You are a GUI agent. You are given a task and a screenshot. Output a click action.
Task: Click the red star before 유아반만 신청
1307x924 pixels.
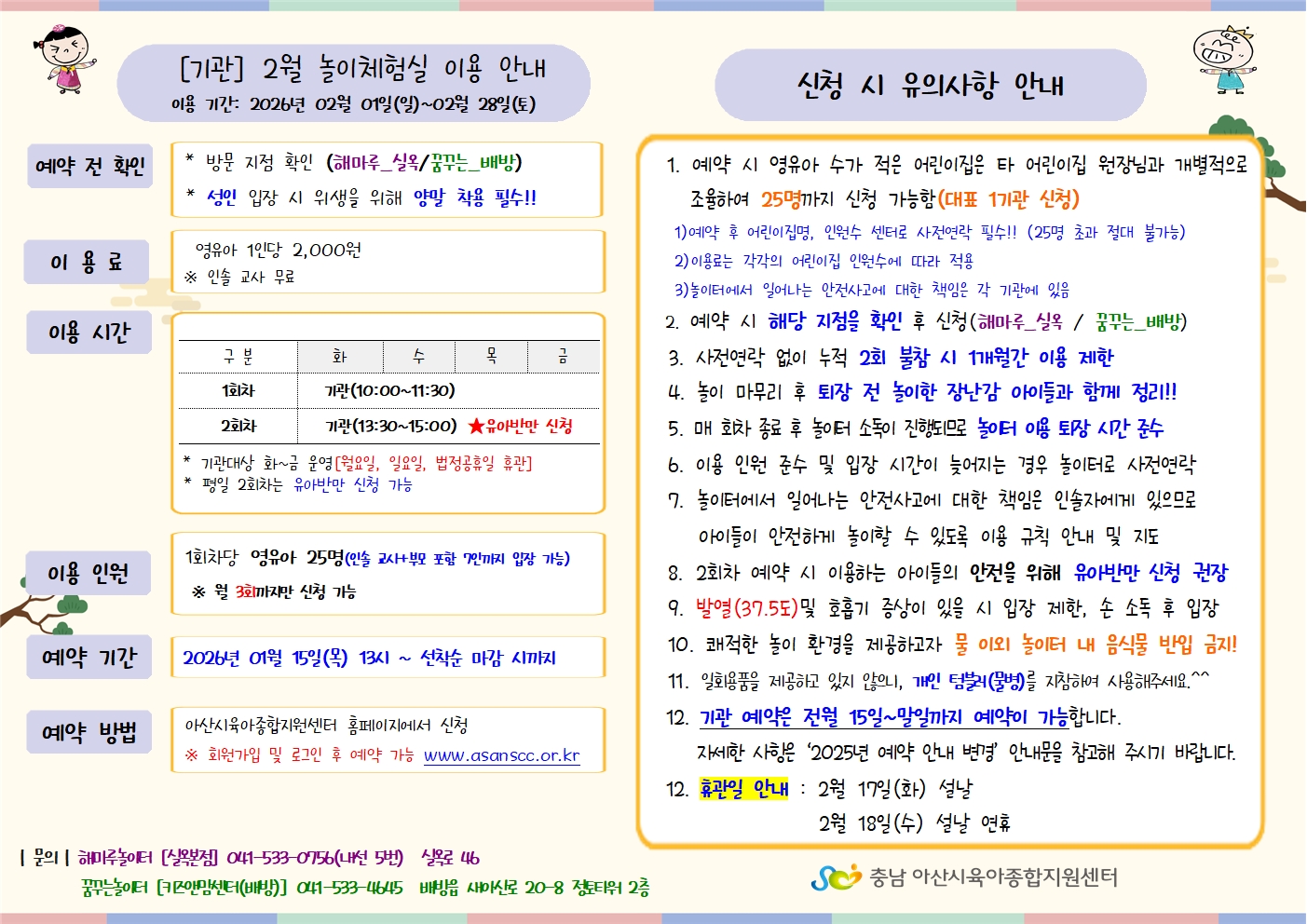pyautogui.click(x=476, y=427)
